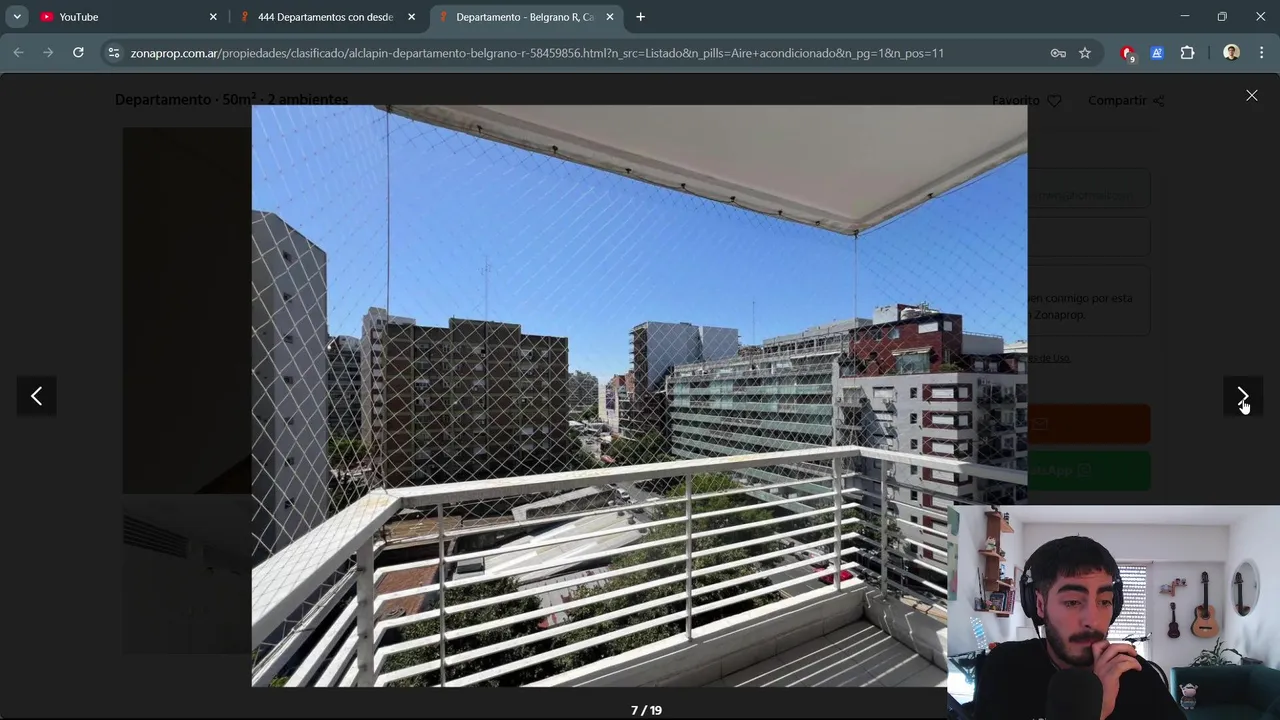Go forward in browser history

pos(48,53)
